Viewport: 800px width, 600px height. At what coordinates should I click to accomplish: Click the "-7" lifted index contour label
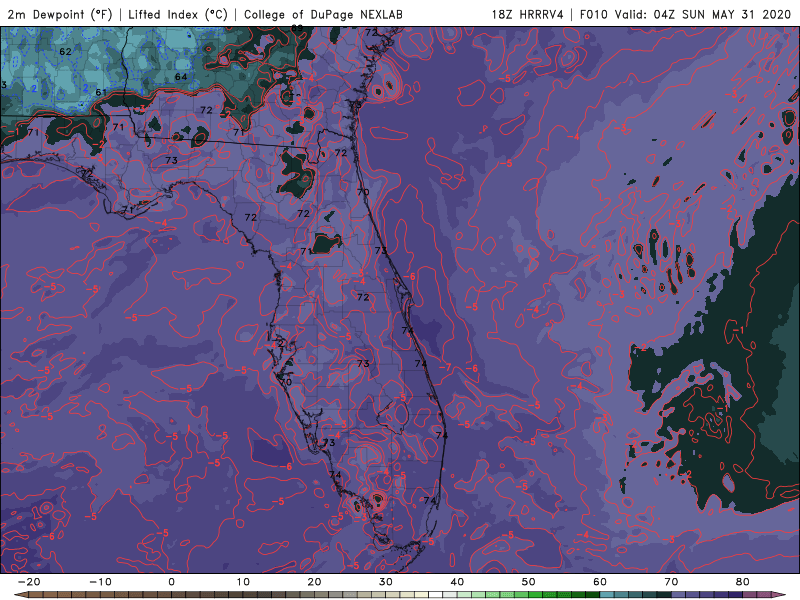[445, 367]
